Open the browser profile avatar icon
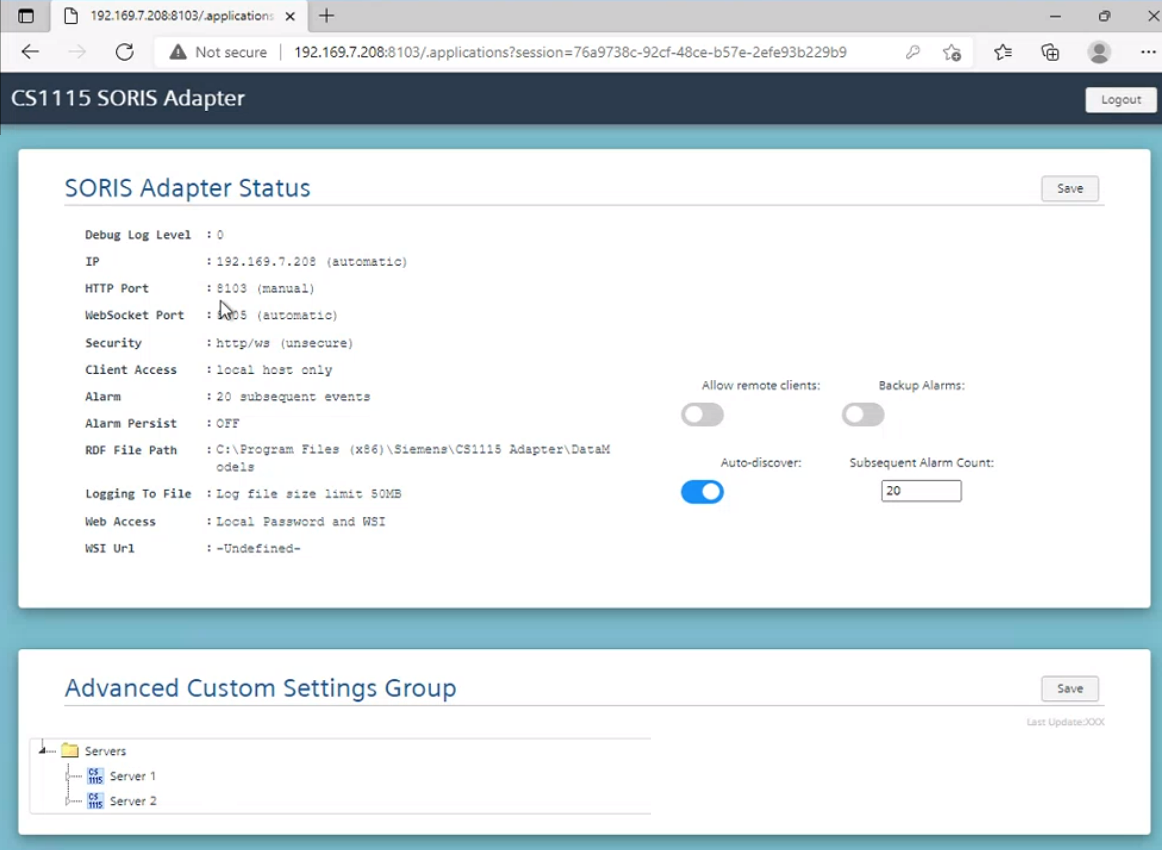 pyautogui.click(x=1098, y=52)
